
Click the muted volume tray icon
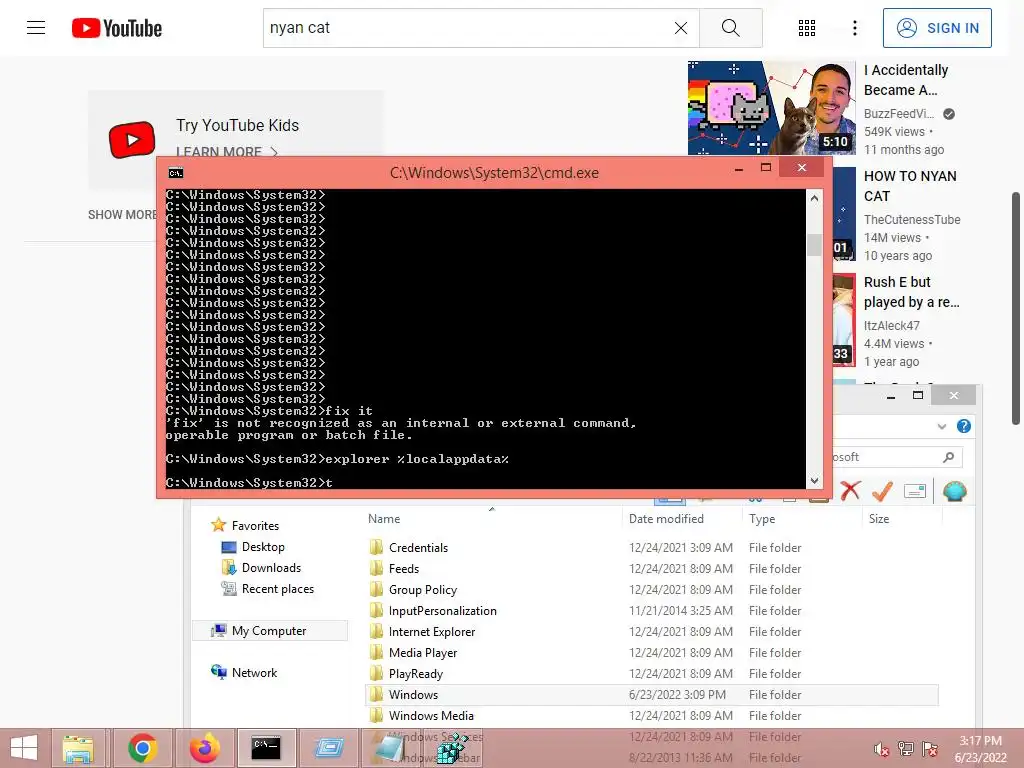881,749
